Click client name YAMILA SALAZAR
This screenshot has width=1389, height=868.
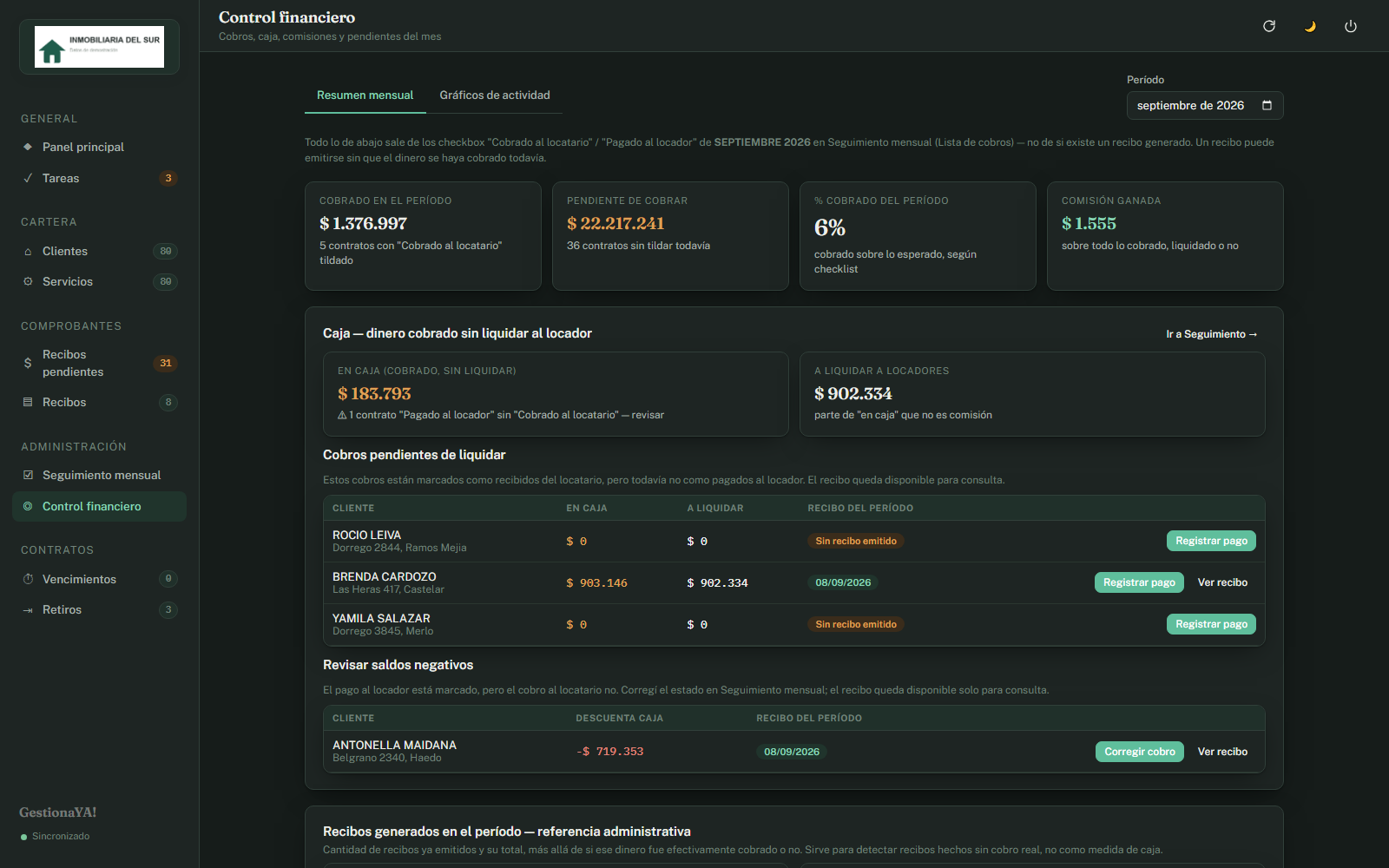coord(381,618)
